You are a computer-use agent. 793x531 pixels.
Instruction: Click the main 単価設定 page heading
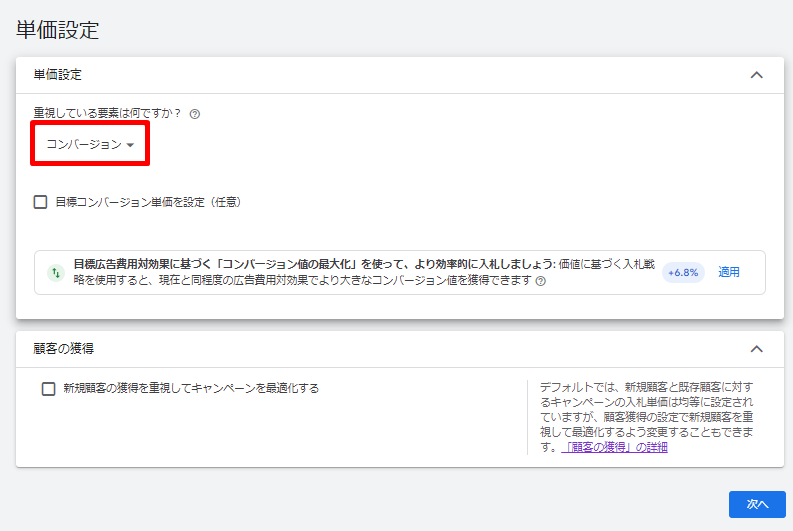point(58,29)
